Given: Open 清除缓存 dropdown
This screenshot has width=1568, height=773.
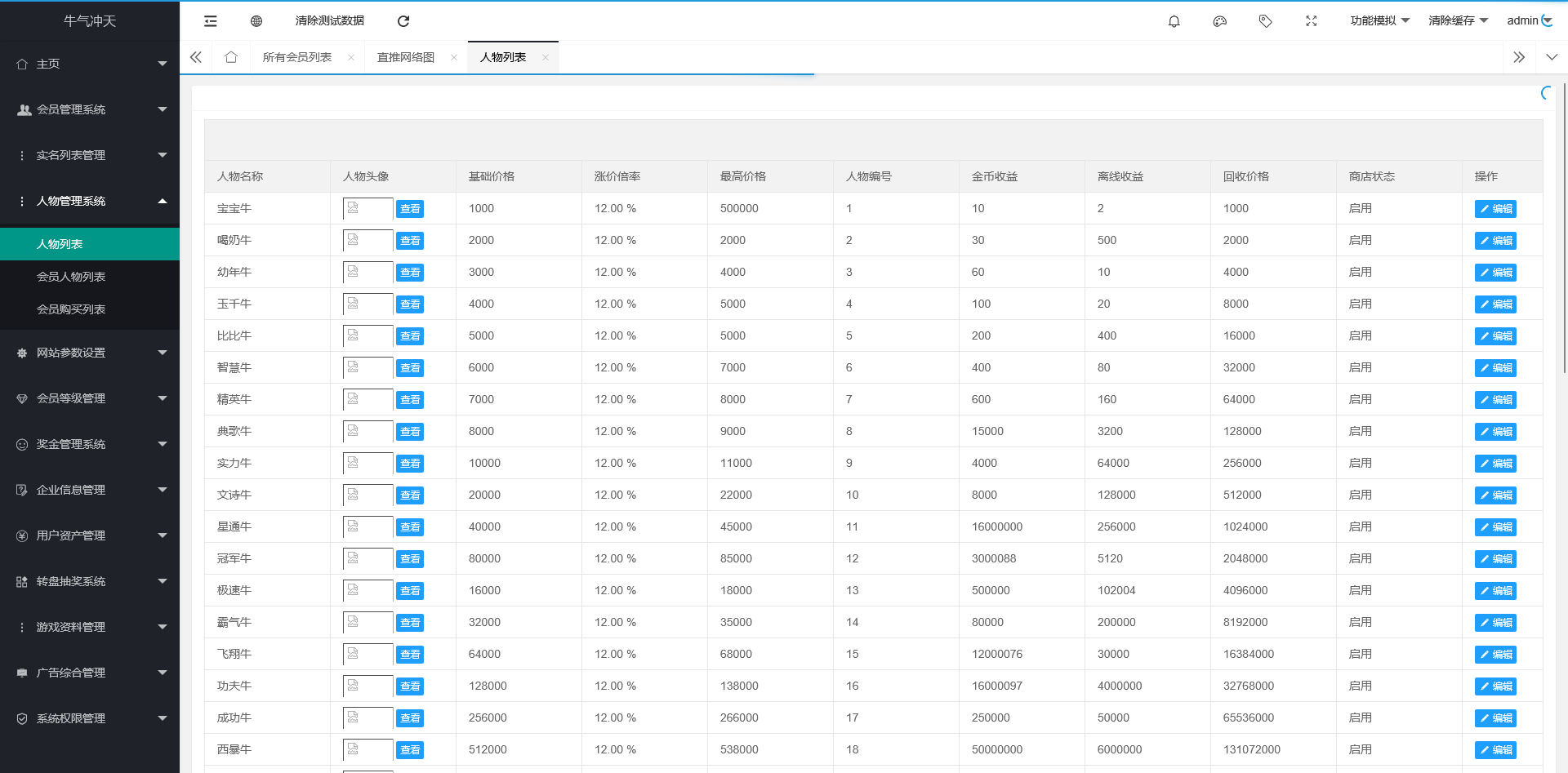Looking at the screenshot, I should 1458,21.
